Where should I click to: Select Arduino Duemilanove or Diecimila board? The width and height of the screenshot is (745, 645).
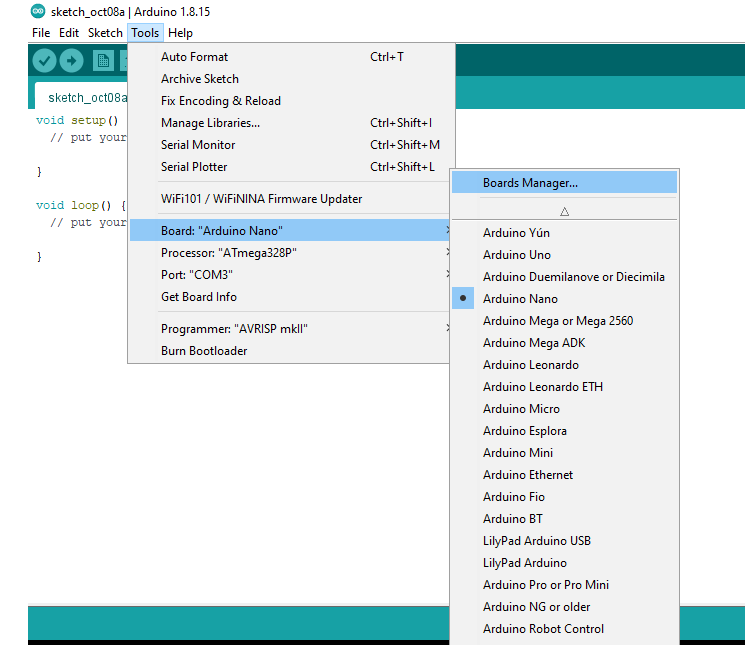564,276
